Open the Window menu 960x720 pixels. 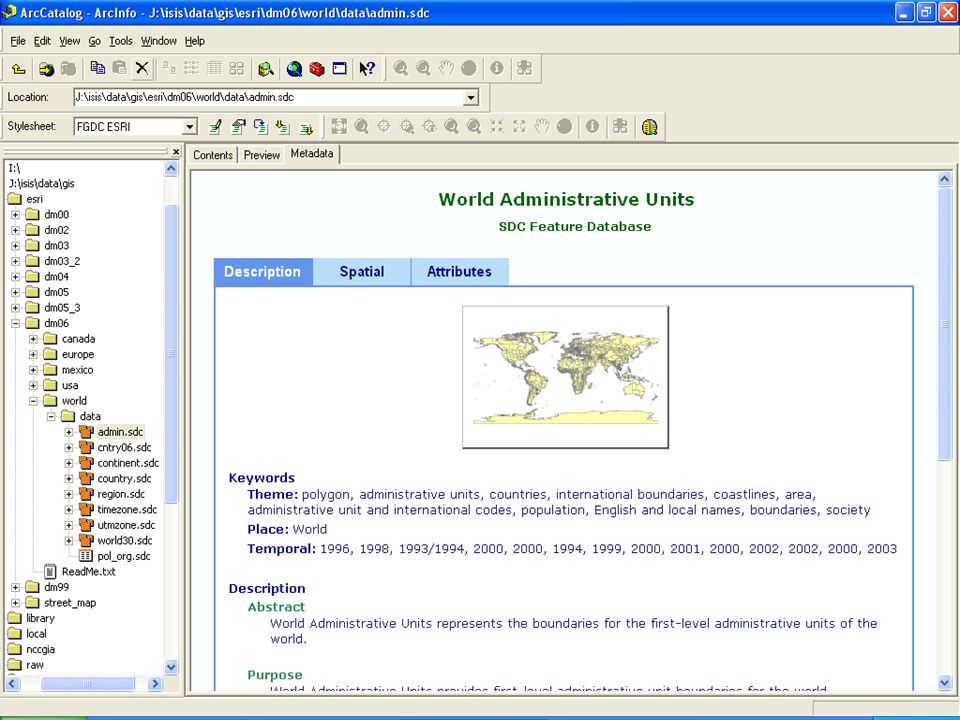click(159, 41)
